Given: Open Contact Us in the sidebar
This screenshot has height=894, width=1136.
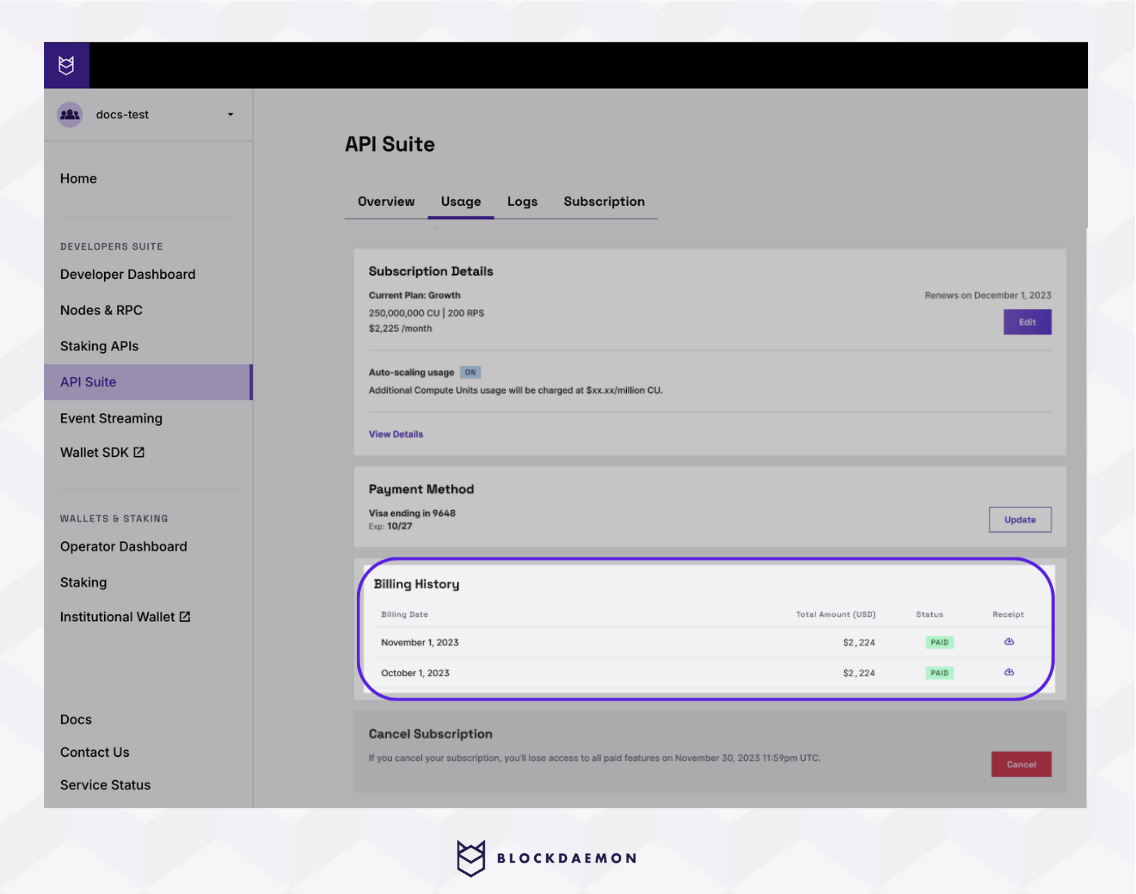Looking at the screenshot, I should [x=95, y=752].
